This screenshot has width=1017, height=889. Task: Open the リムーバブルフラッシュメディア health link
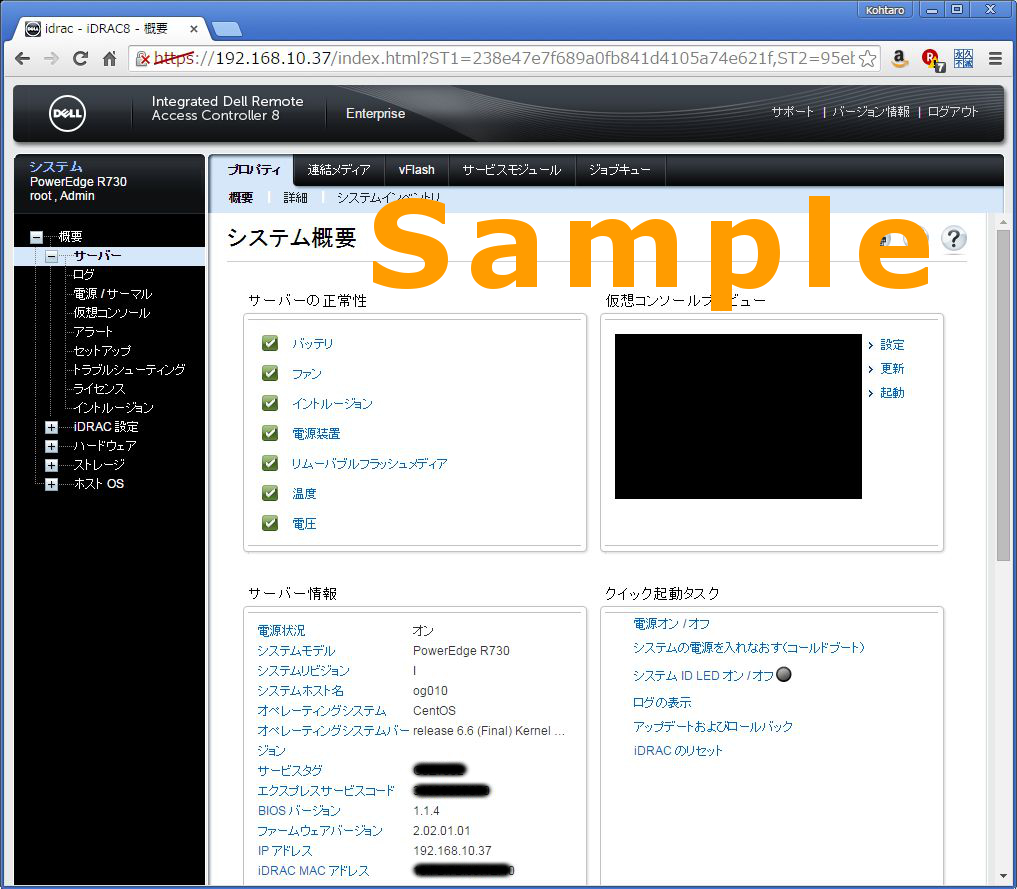369,464
